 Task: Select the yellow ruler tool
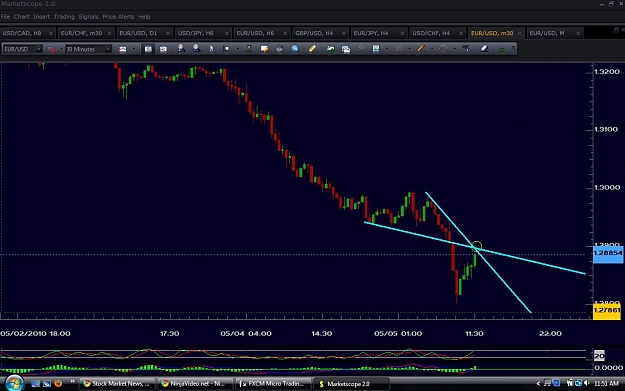pos(312,49)
